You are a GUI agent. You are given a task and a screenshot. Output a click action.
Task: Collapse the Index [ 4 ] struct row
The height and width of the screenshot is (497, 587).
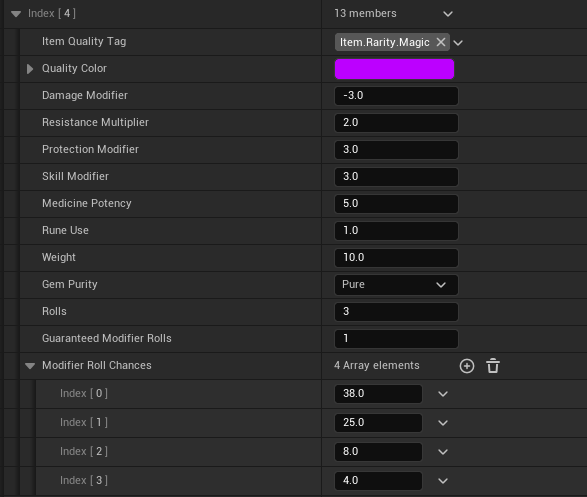(16, 14)
